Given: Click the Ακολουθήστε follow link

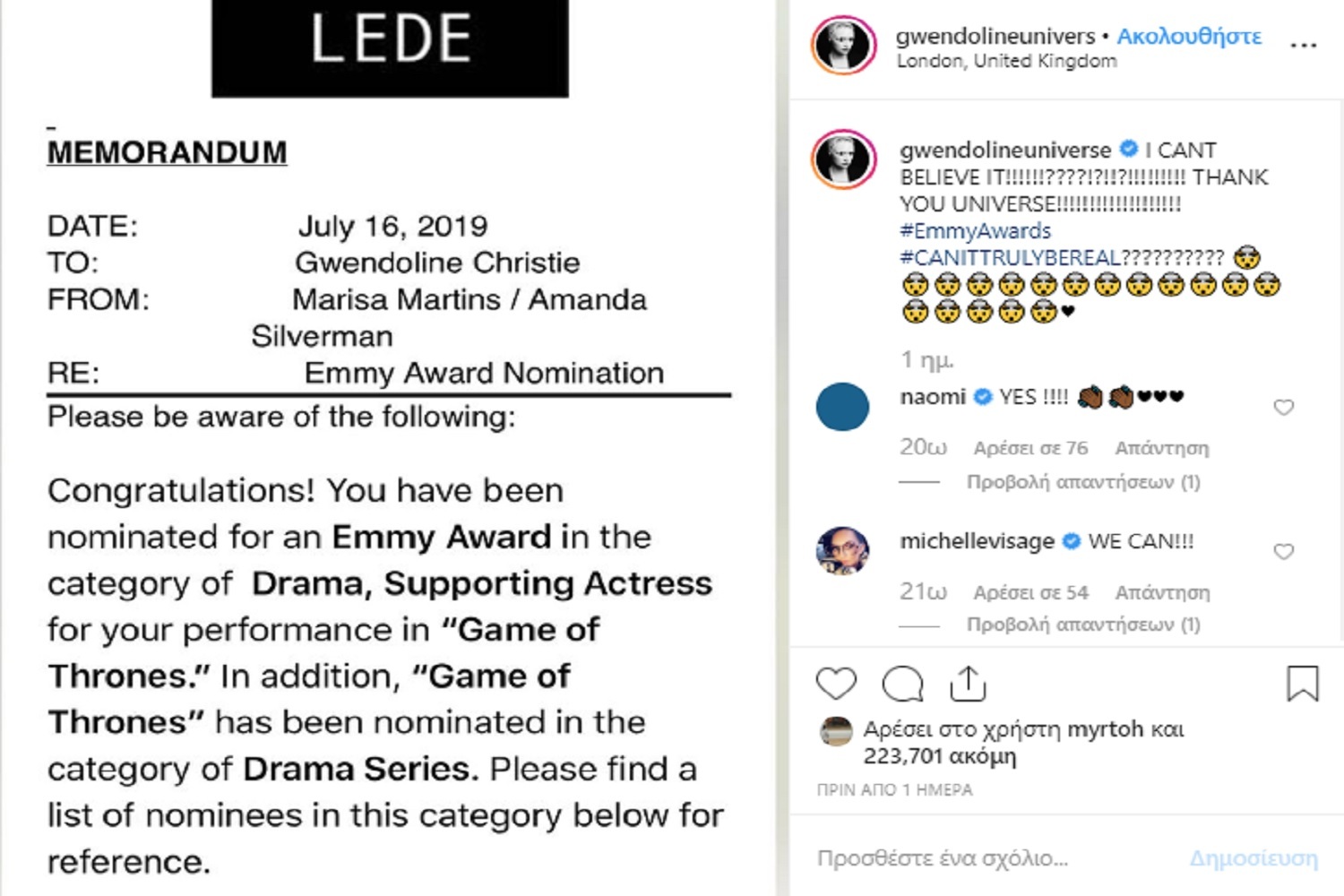Looking at the screenshot, I should 1189,36.
